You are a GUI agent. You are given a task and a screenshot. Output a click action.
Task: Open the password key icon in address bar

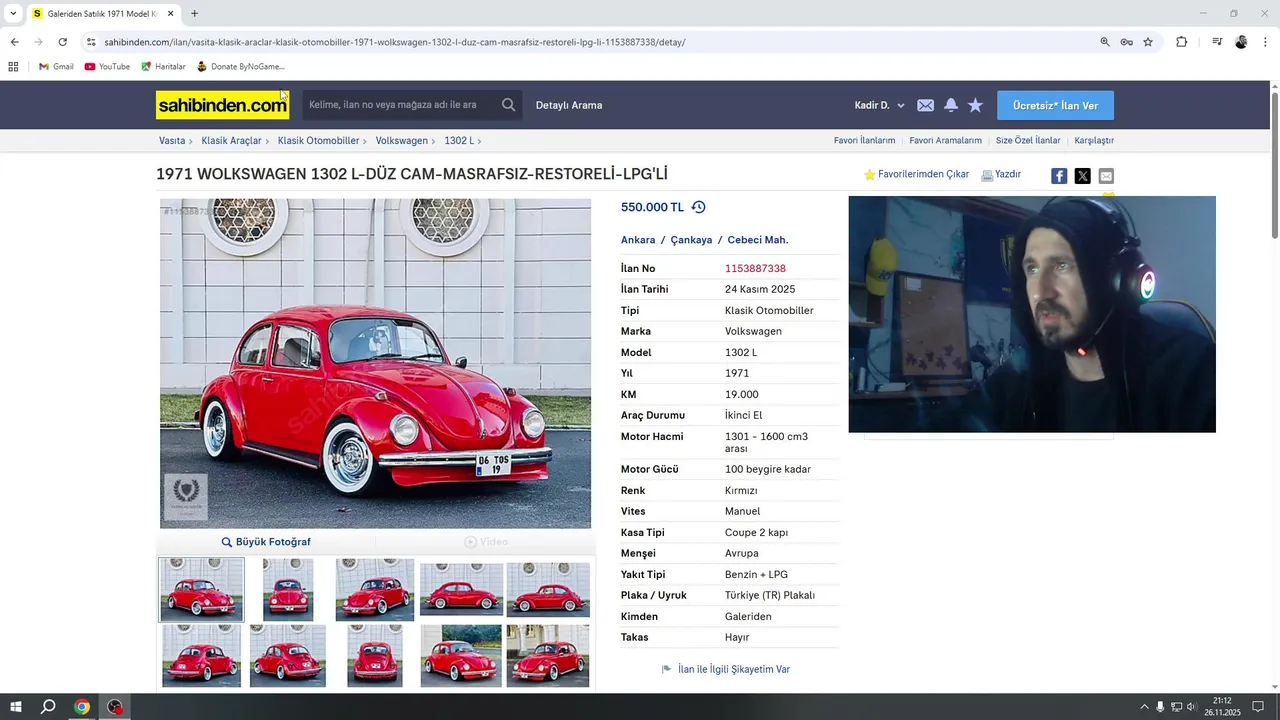[1127, 42]
